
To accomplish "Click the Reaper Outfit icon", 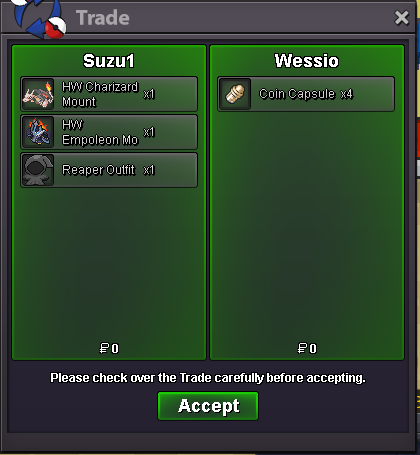I will click(x=38, y=170).
